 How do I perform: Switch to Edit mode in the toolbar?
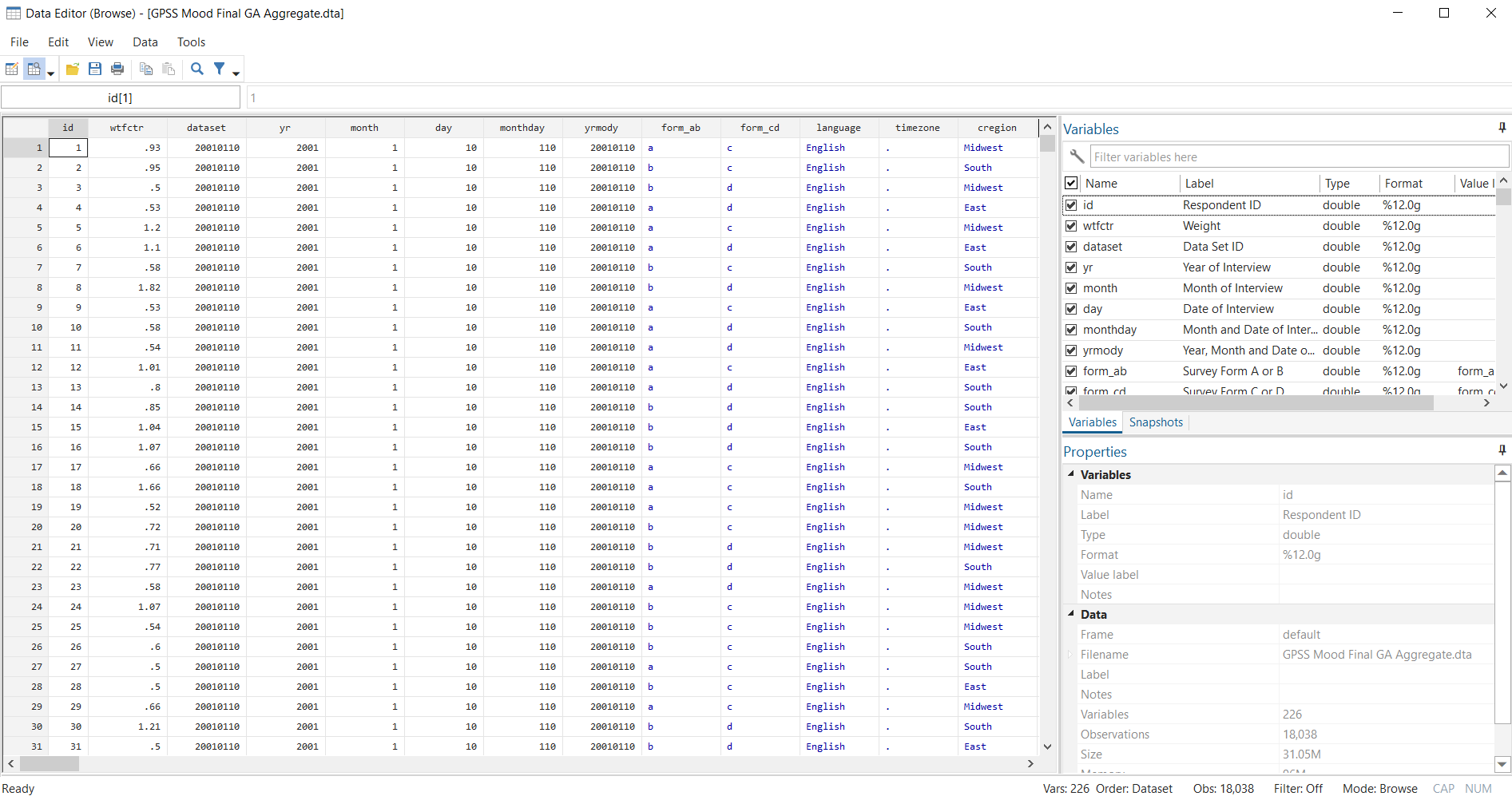[x=12, y=69]
